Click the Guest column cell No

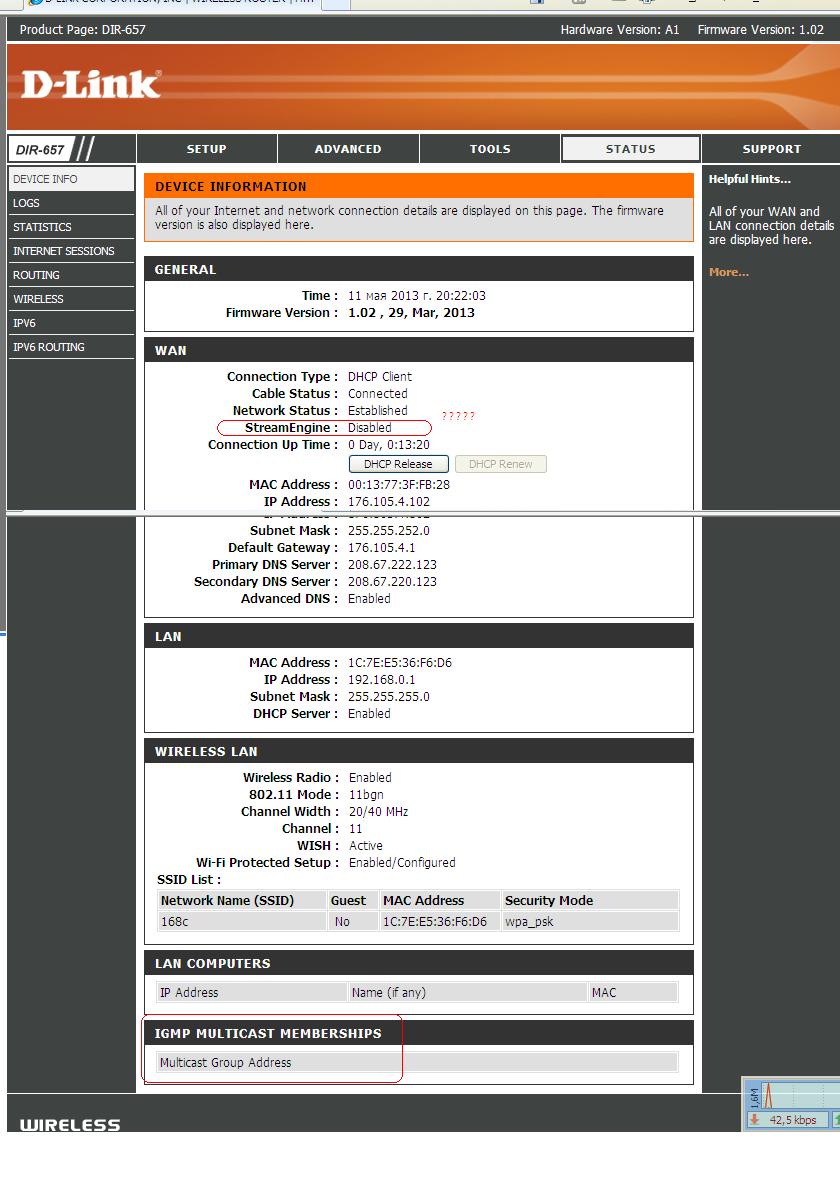click(x=353, y=922)
